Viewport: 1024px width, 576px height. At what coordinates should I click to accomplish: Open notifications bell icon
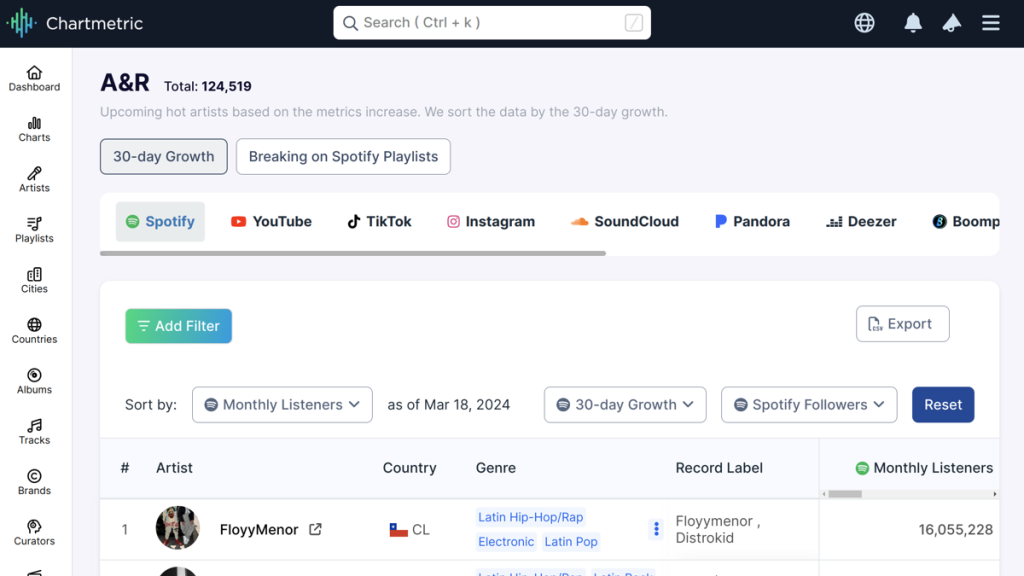912,23
